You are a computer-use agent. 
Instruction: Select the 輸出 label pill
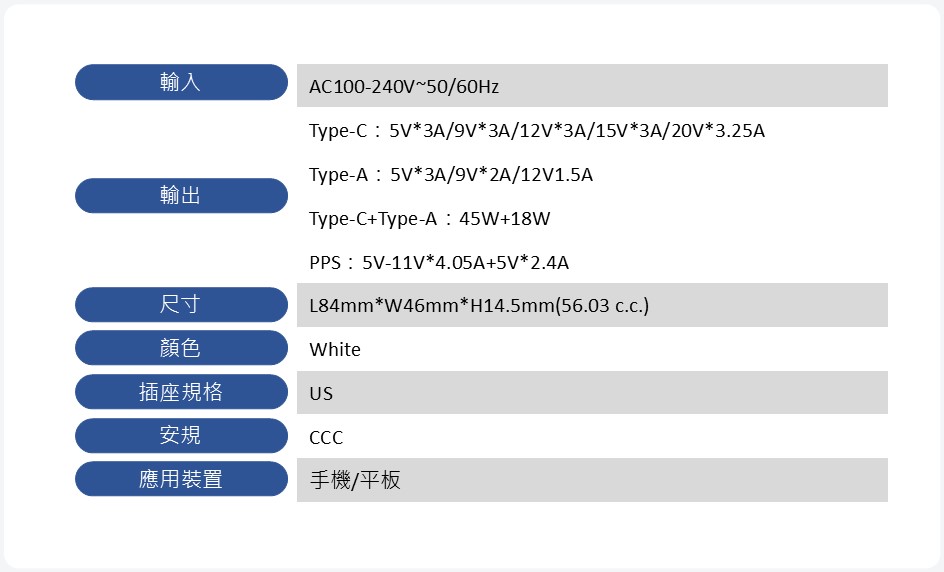coord(181,195)
